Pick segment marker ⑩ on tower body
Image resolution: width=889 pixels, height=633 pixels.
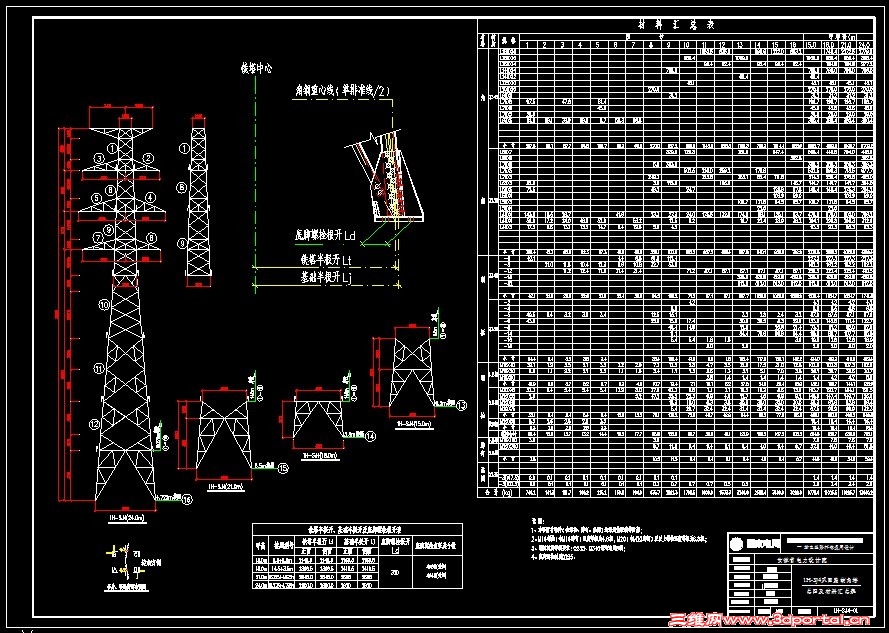coord(103,305)
